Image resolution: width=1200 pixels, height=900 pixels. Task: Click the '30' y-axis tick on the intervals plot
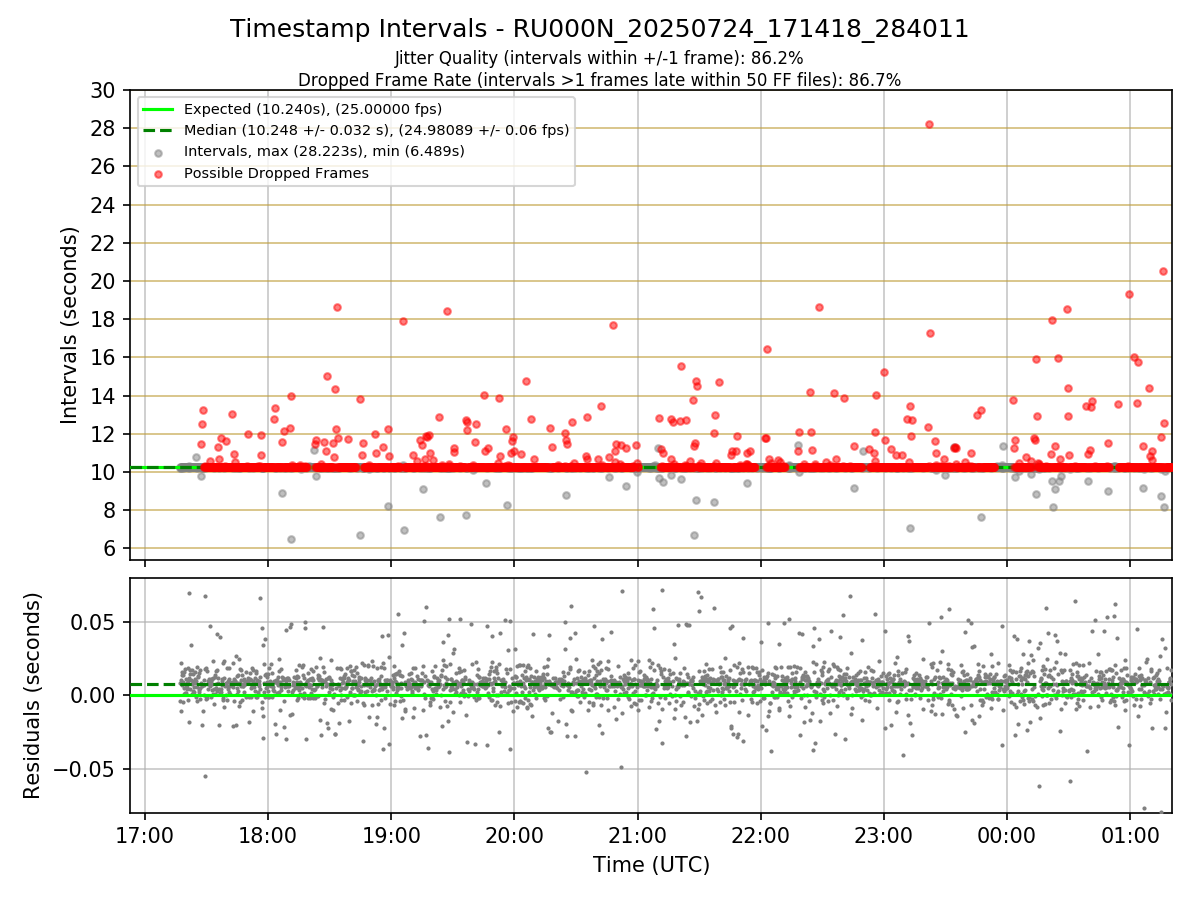[x=103, y=90]
